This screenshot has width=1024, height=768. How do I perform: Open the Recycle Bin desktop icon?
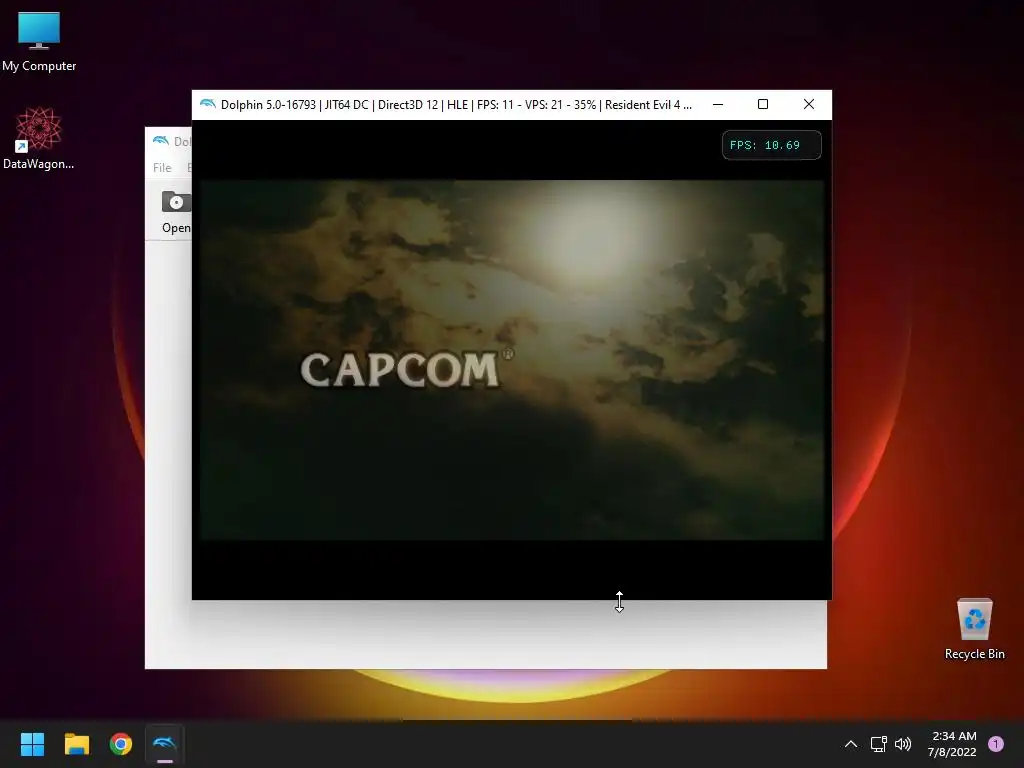tap(974, 628)
